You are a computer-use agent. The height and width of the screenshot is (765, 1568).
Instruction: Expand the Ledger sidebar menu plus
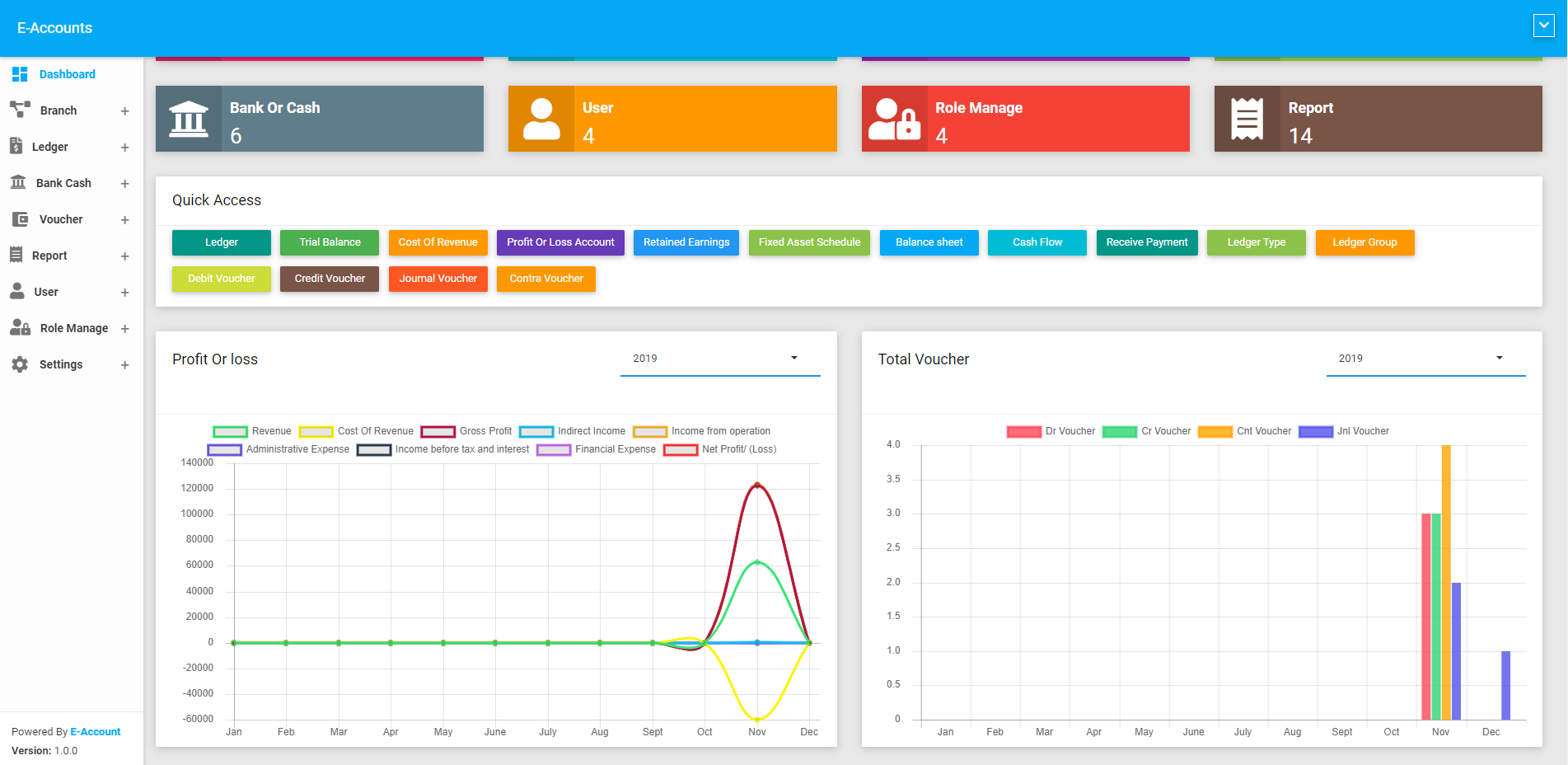[124, 148]
